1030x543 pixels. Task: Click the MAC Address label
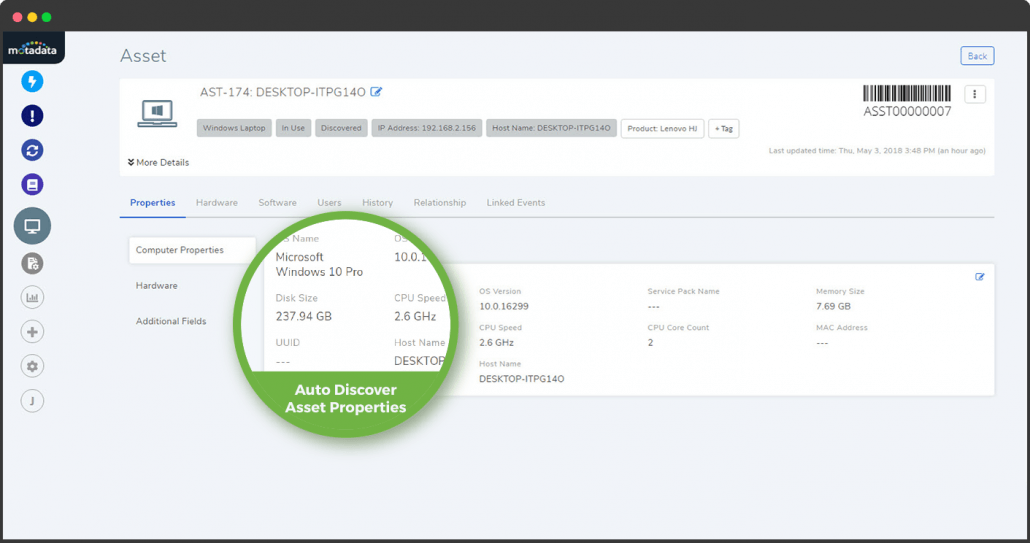(x=841, y=327)
